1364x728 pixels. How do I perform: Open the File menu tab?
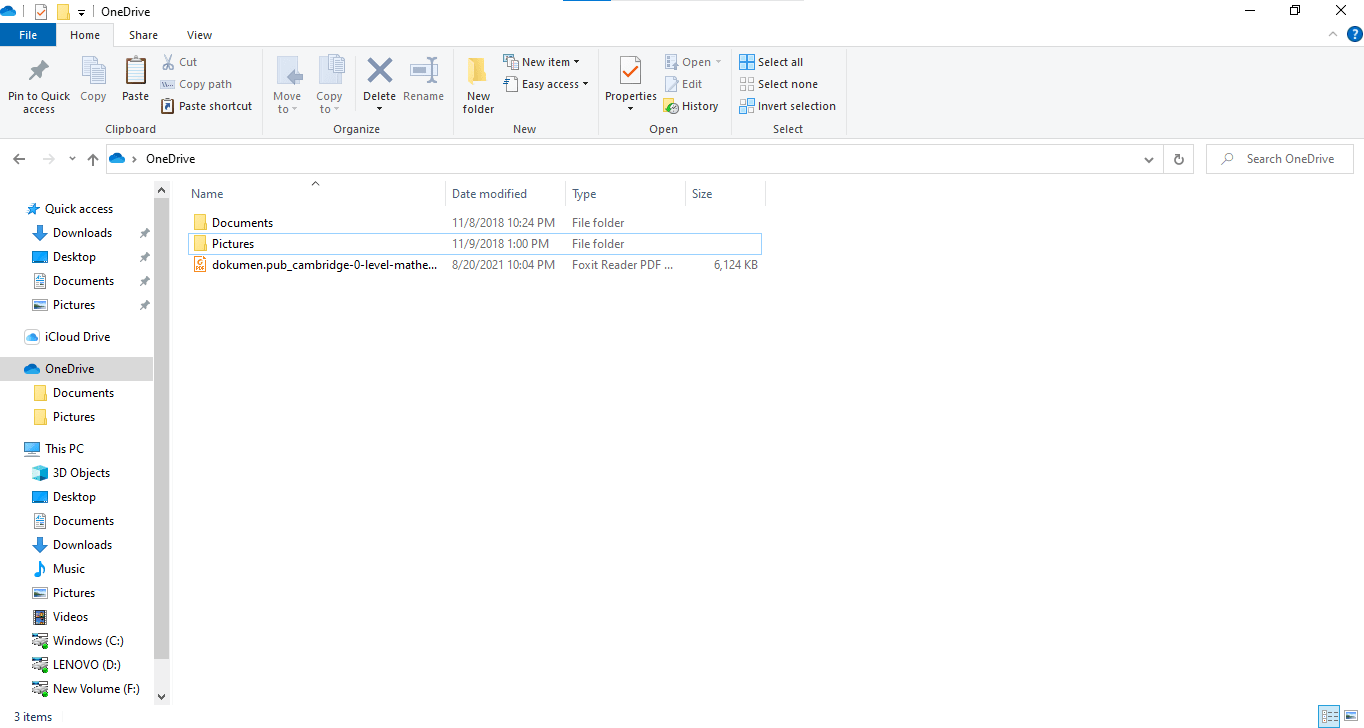coord(28,35)
